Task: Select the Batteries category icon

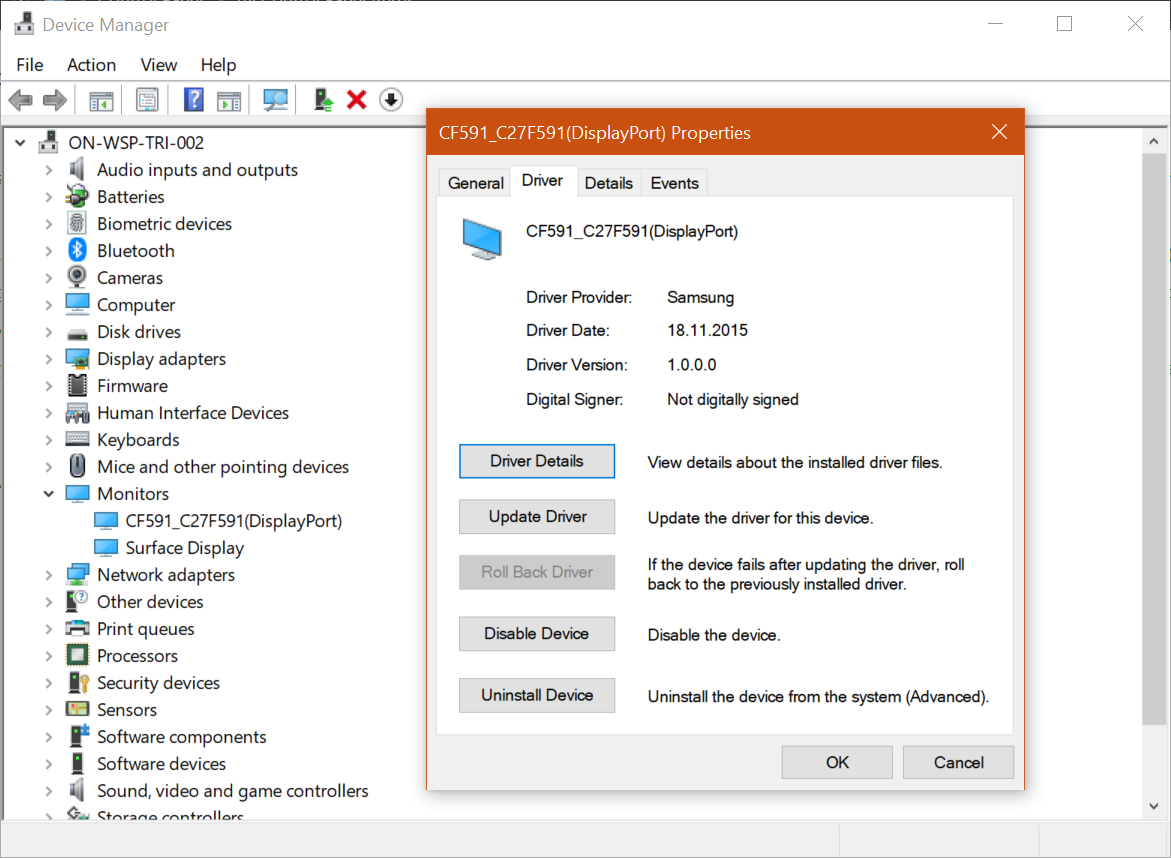Action: point(77,196)
